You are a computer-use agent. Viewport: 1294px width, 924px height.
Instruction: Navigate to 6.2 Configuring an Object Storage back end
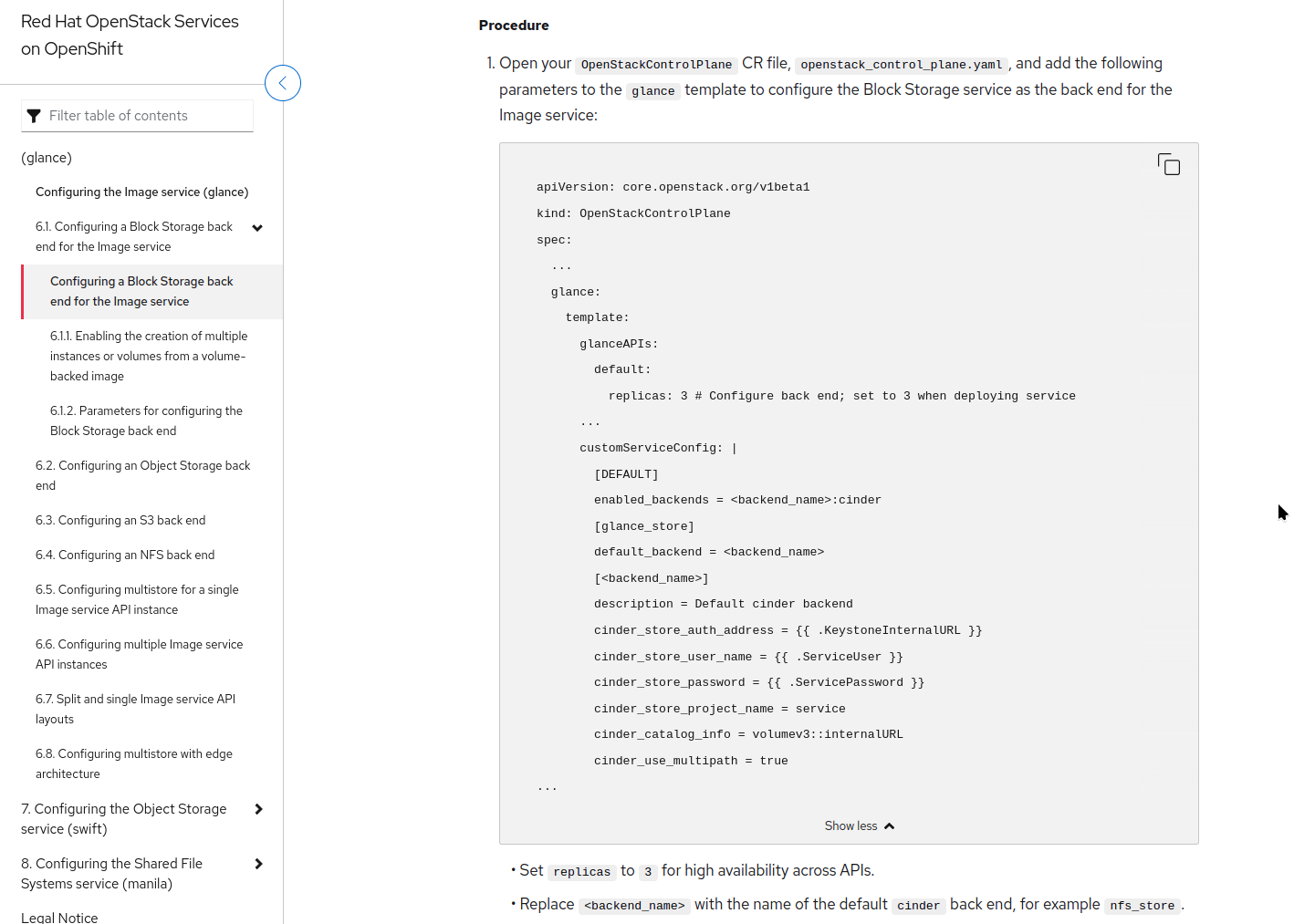pos(142,475)
